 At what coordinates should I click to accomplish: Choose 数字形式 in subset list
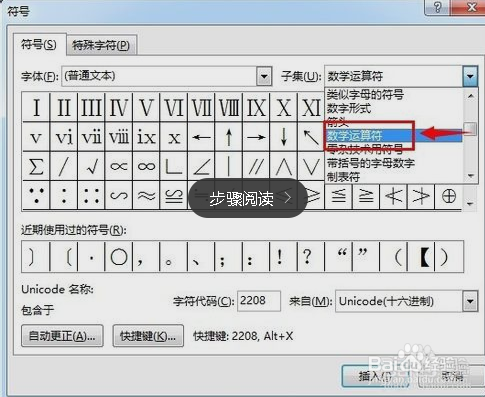coord(349,108)
